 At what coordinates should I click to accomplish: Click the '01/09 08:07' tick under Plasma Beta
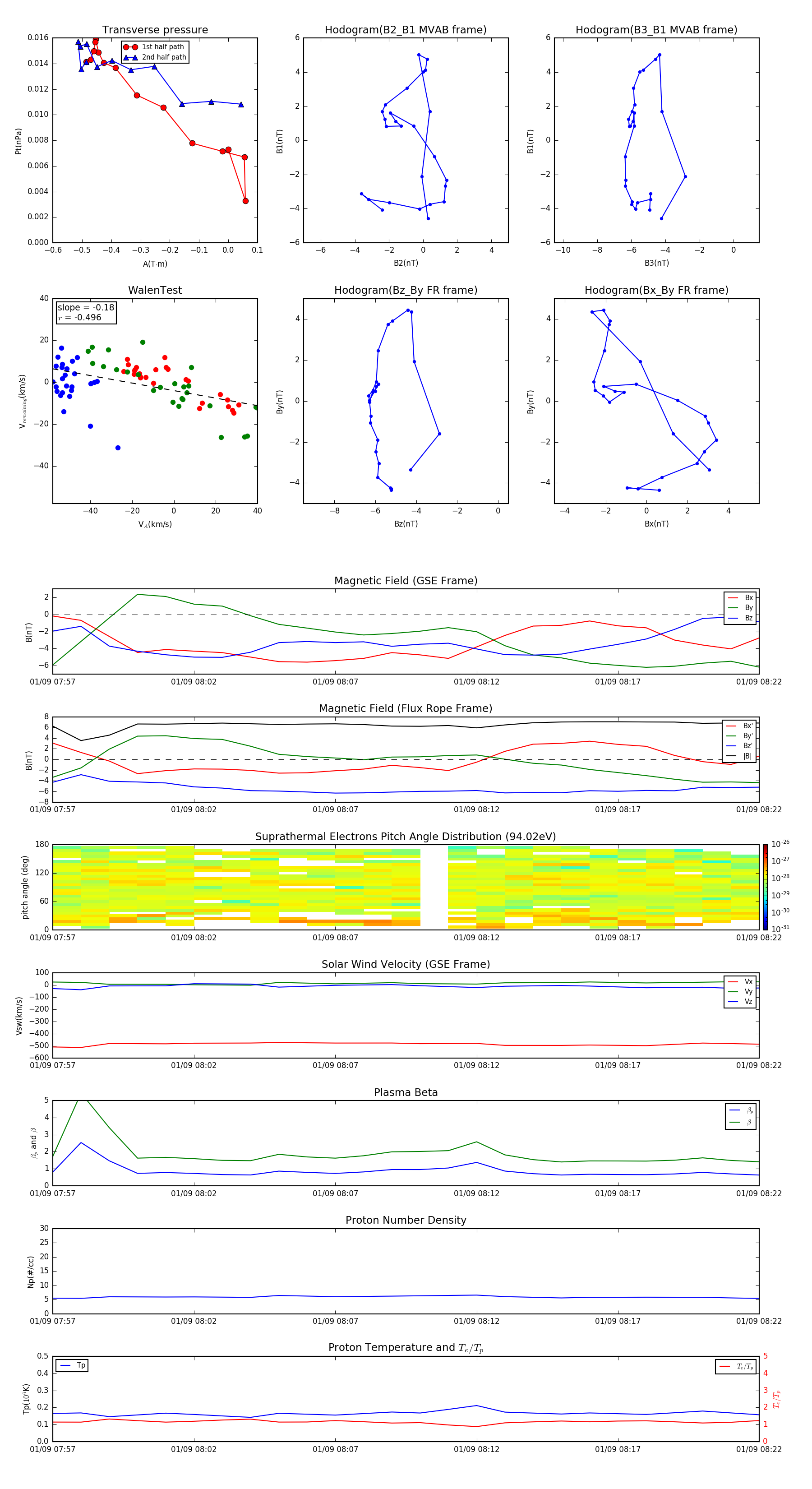[x=335, y=1193]
